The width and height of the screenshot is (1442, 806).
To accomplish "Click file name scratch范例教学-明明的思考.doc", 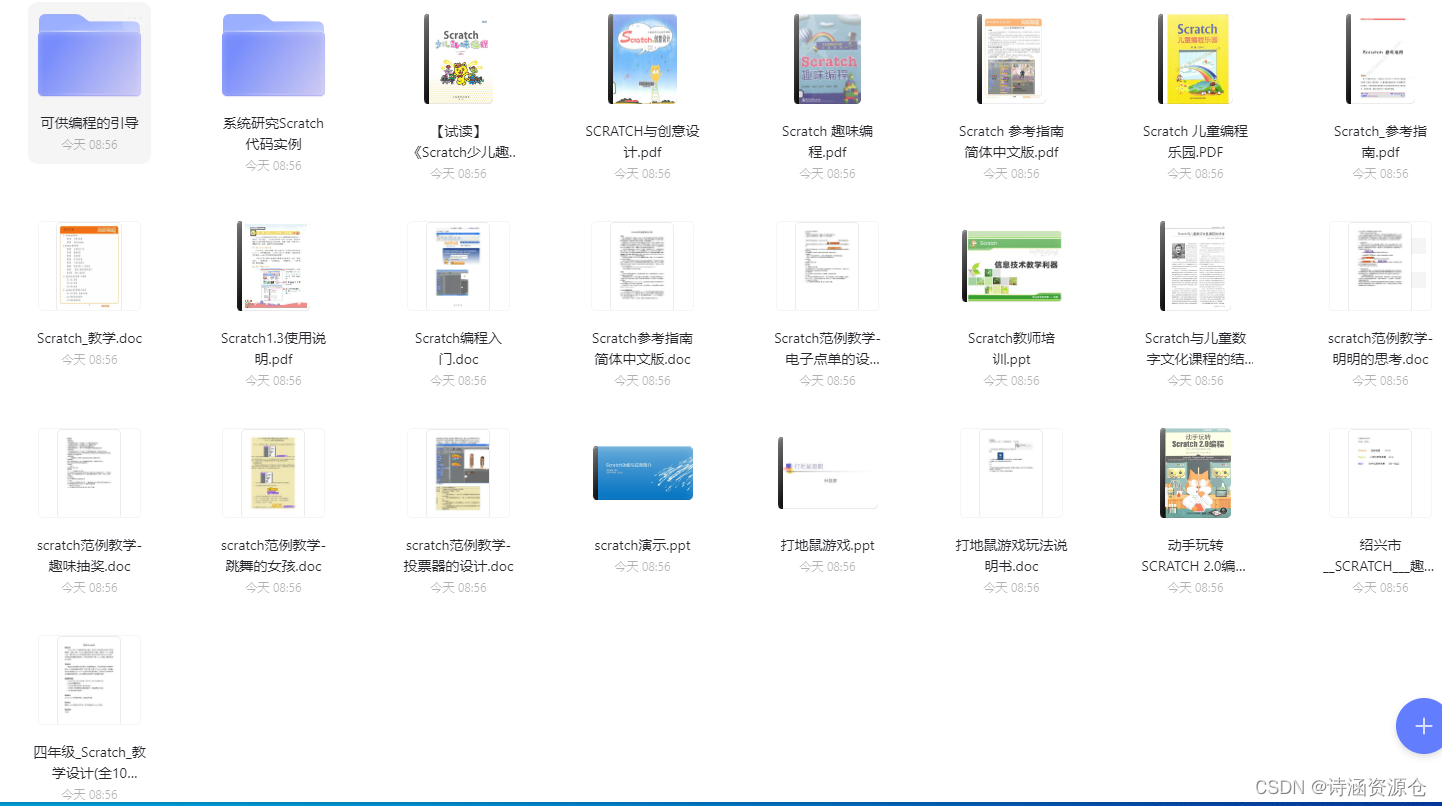I will point(1380,349).
